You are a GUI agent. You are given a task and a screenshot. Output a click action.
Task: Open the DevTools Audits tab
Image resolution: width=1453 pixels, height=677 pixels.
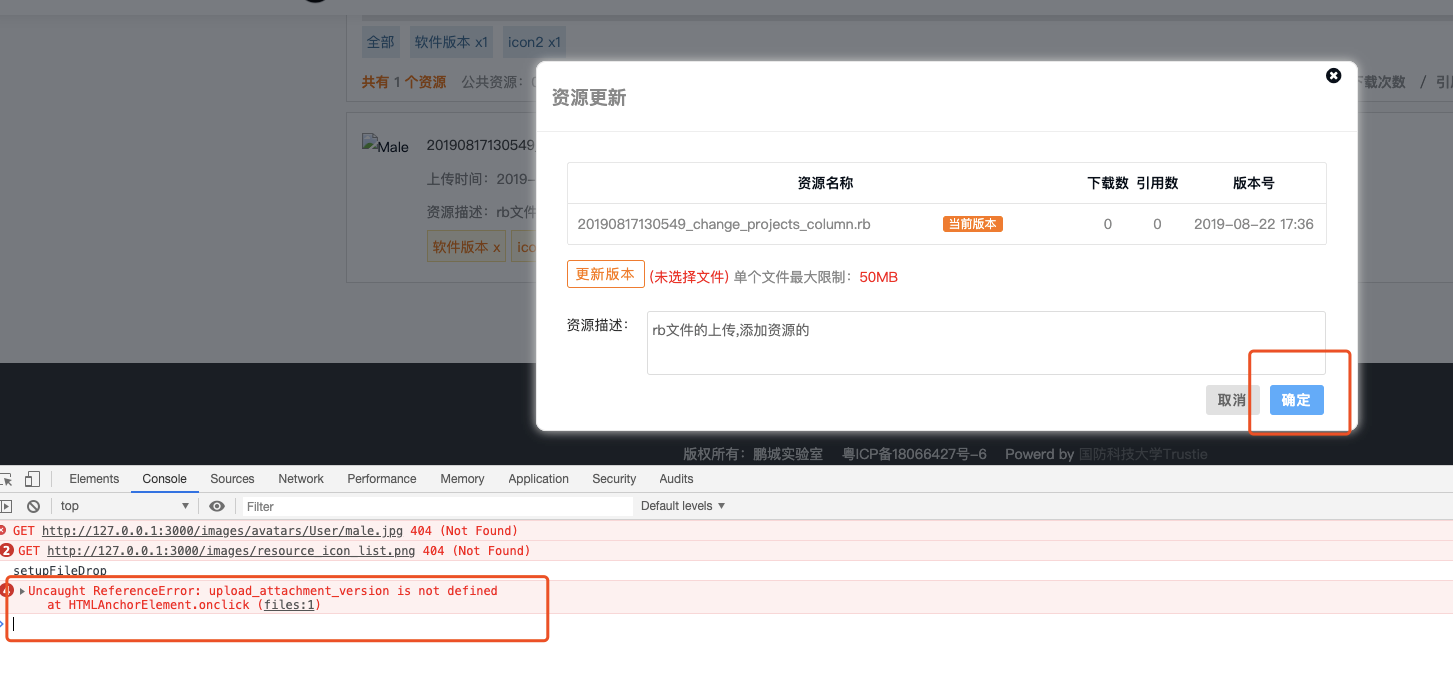point(676,479)
